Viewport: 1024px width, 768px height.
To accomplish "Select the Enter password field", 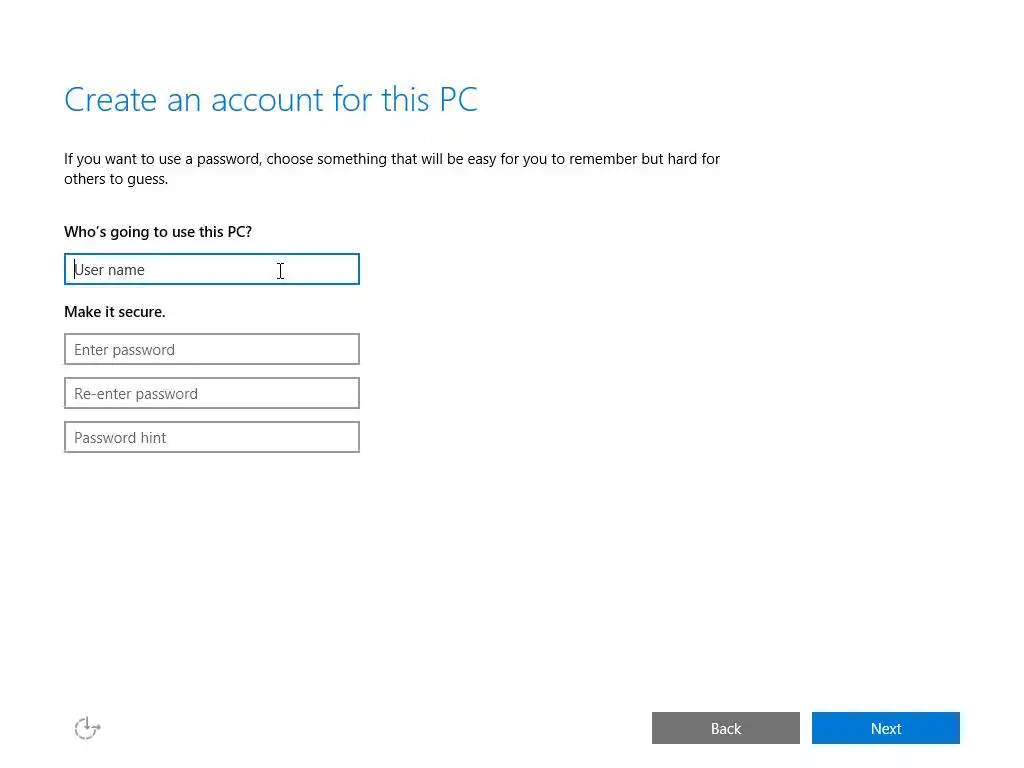I will [x=212, y=349].
